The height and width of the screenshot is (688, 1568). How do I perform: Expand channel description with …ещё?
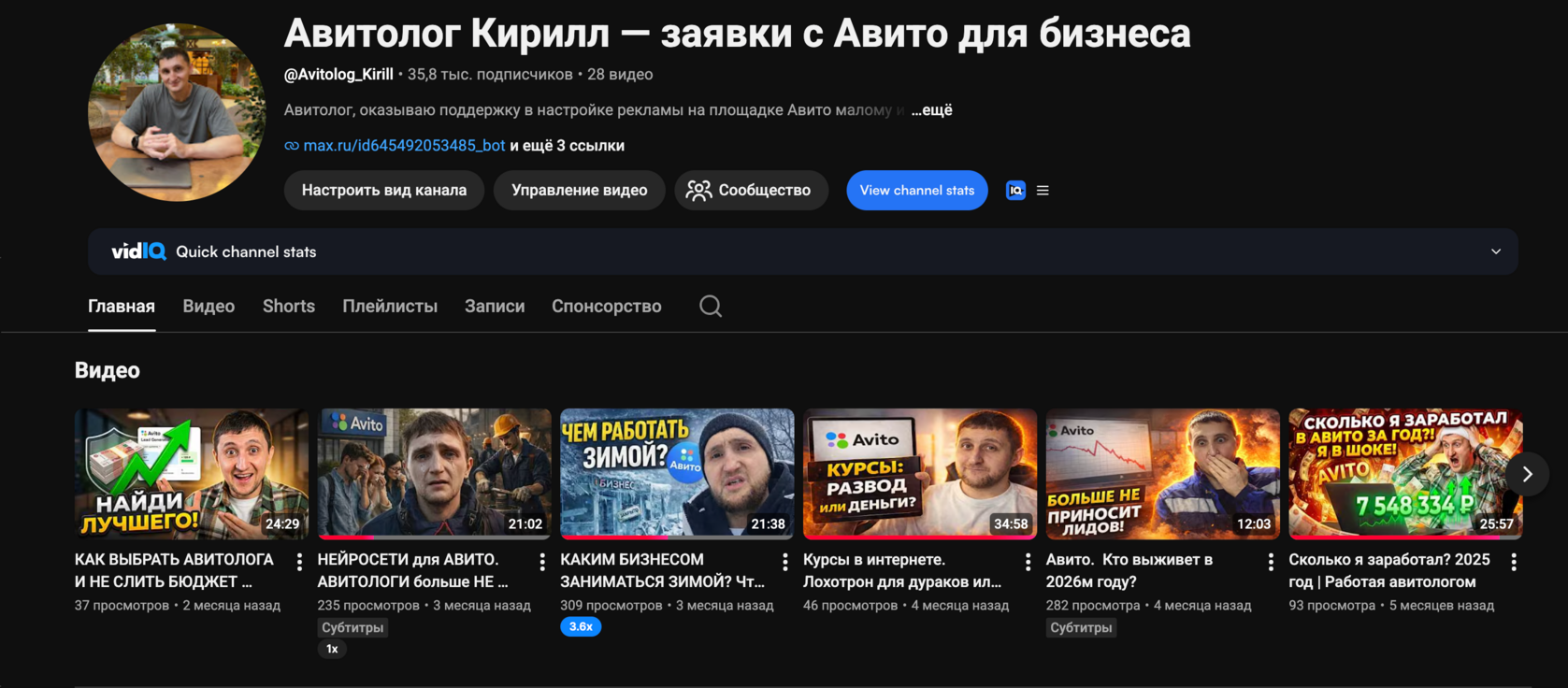tap(932, 110)
